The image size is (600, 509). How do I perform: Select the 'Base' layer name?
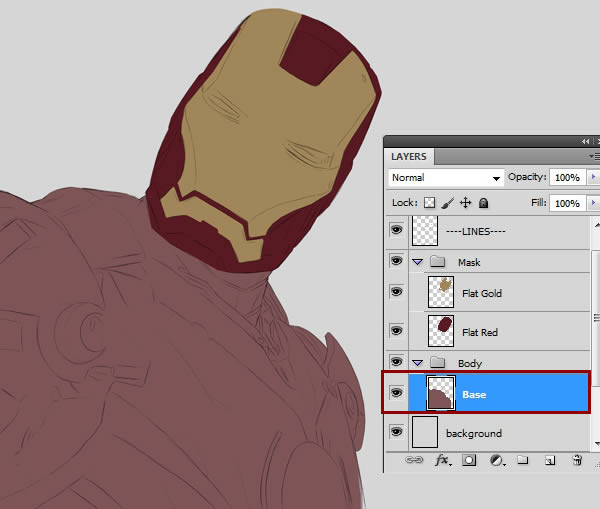coord(474,395)
